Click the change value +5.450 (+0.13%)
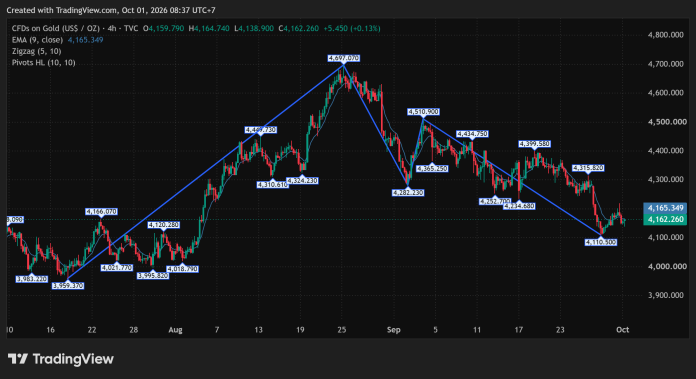This screenshot has width=696, height=379. tap(352, 28)
